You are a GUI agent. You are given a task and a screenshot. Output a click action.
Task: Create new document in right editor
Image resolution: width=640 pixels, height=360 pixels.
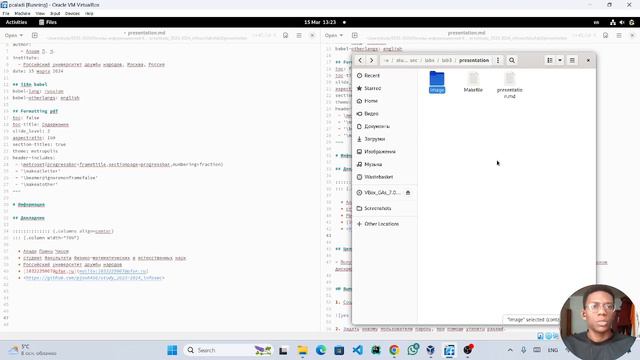[x=355, y=36]
